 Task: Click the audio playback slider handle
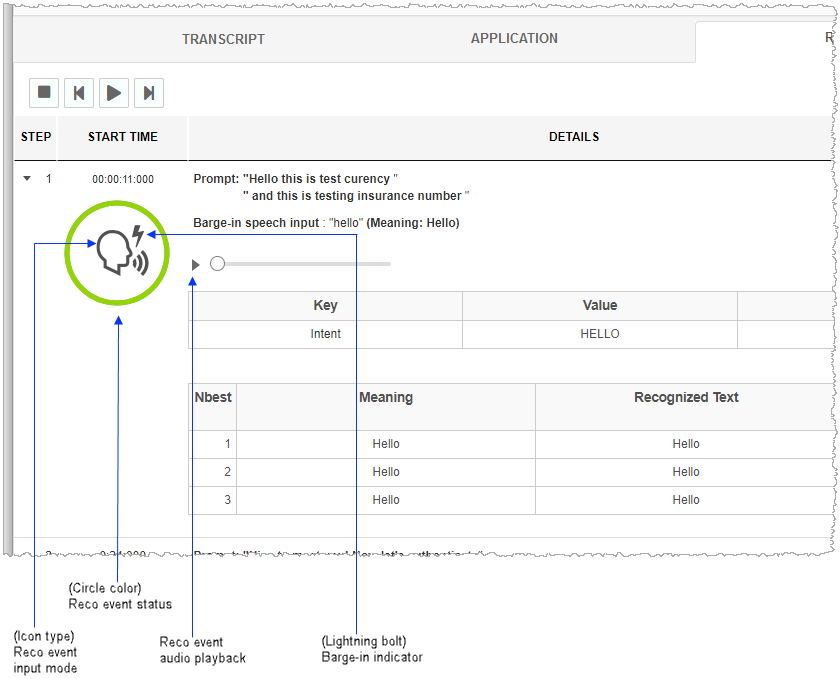tap(217, 264)
